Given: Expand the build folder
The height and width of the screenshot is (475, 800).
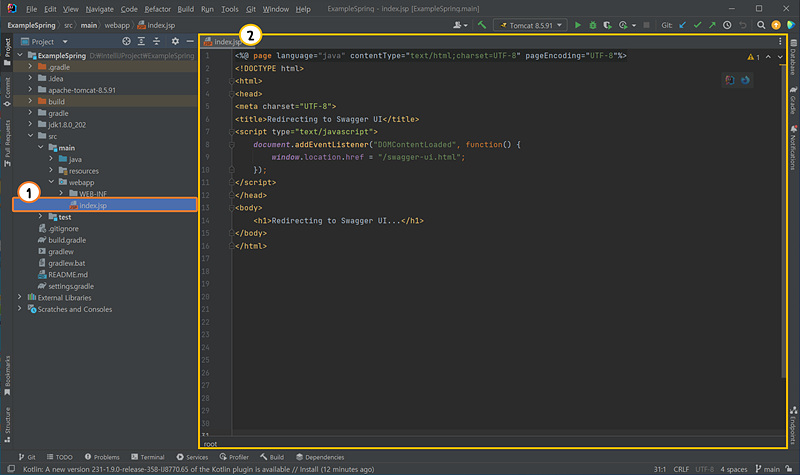Looking at the screenshot, I should 30,102.
